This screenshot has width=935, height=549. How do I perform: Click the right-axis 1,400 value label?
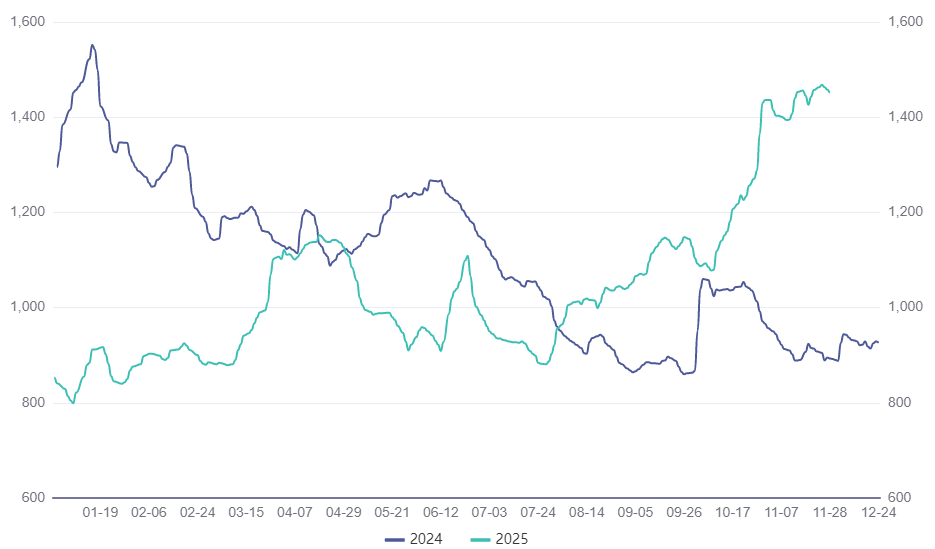coord(906,117)
